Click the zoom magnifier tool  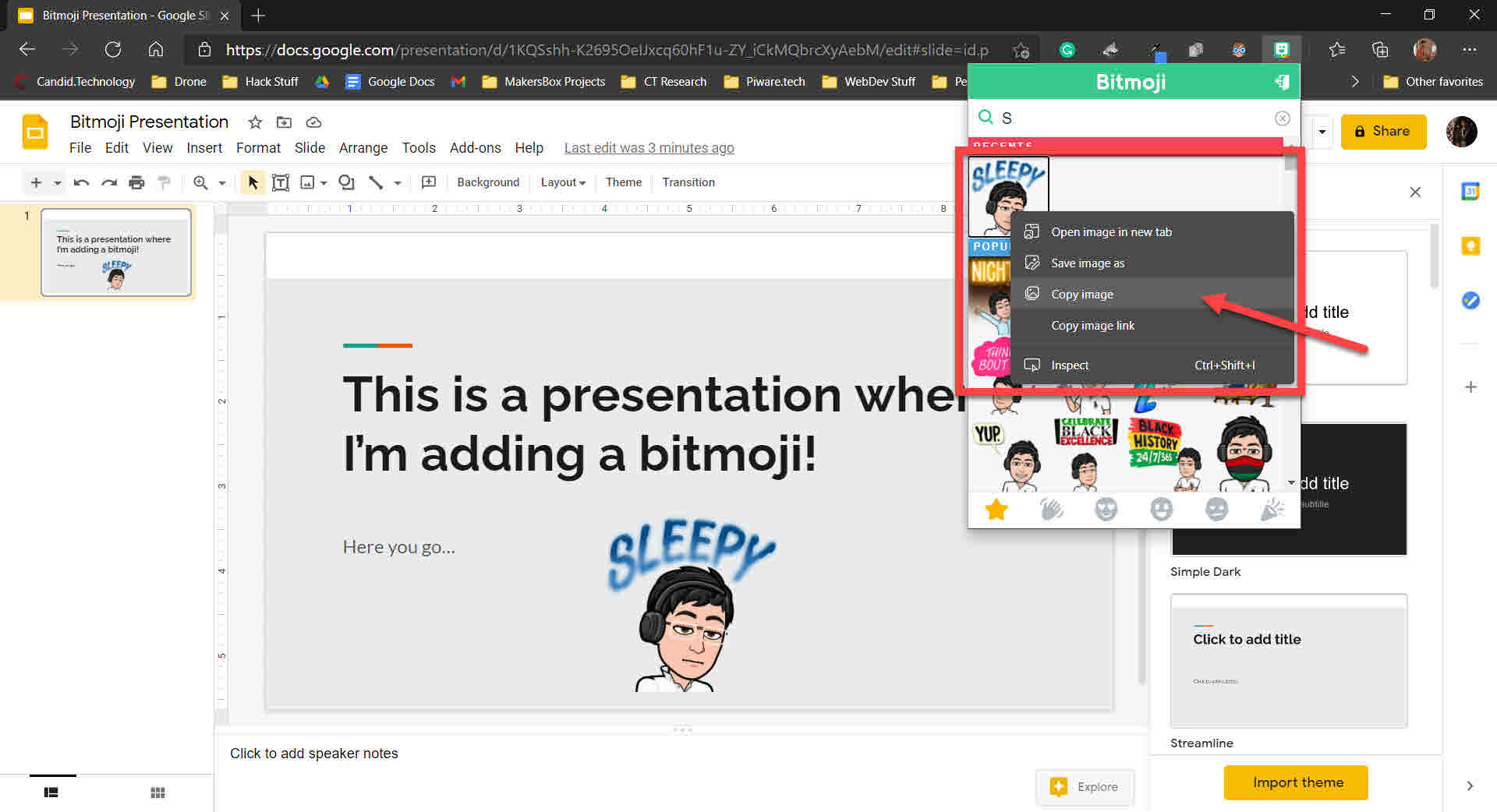pos(200,182)
